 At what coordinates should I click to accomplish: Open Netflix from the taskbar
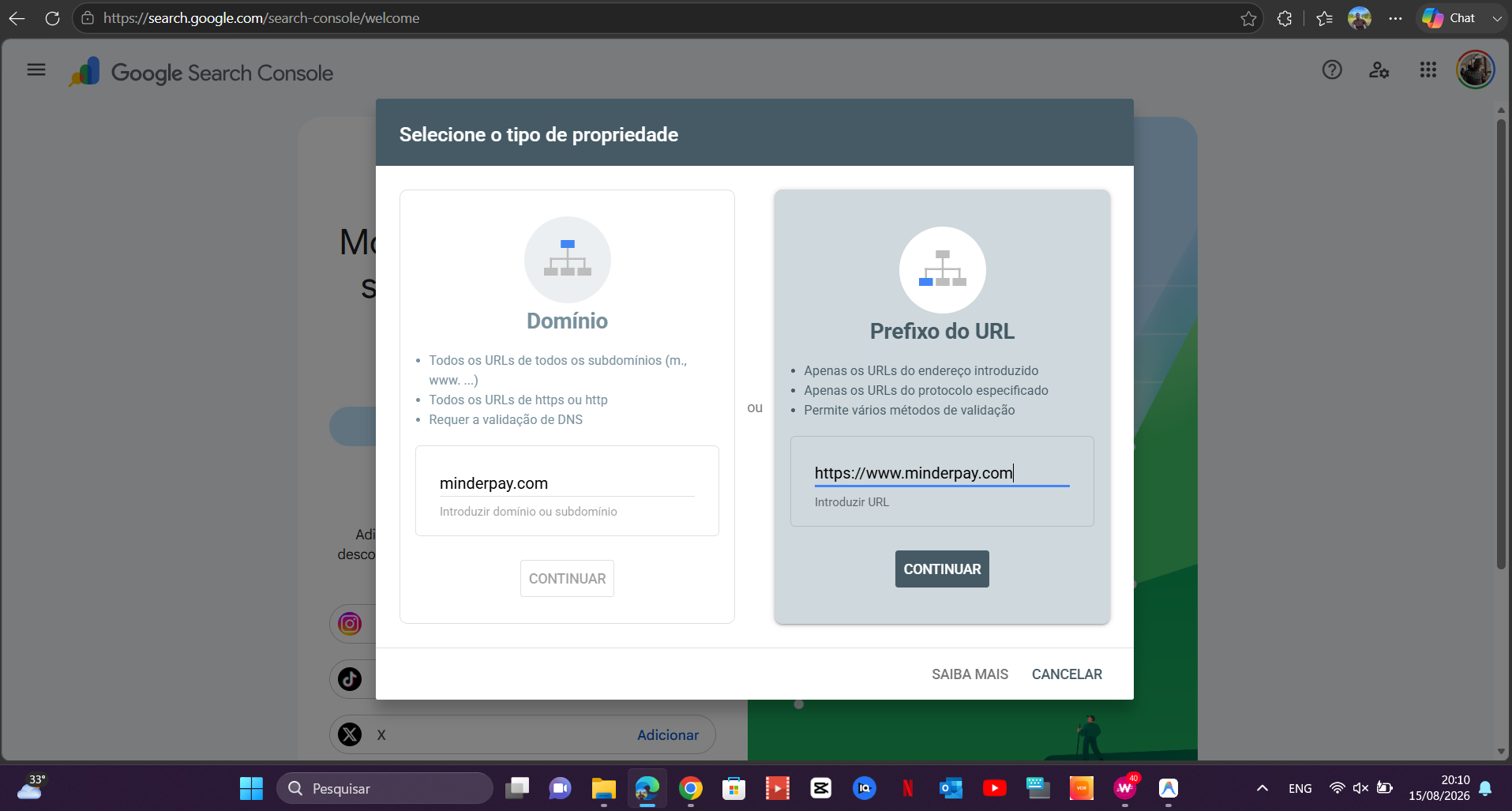tap(908, 788)
